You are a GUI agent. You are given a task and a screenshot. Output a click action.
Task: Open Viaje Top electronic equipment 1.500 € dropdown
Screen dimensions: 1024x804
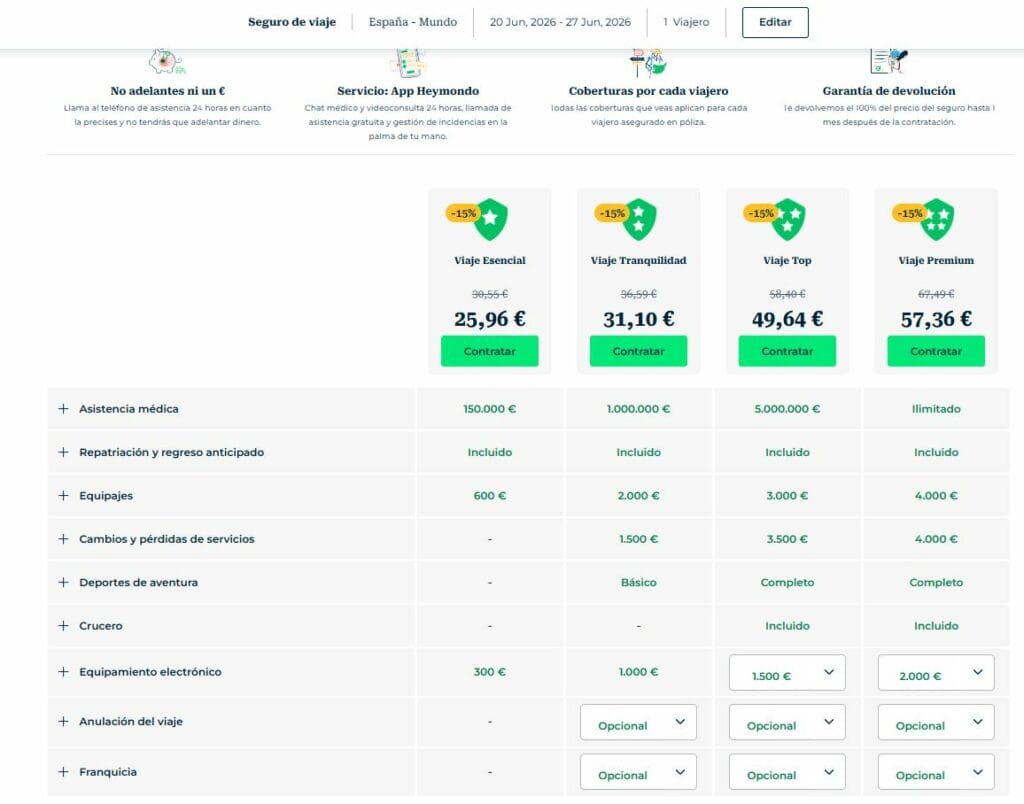click(x=787, y=673)
